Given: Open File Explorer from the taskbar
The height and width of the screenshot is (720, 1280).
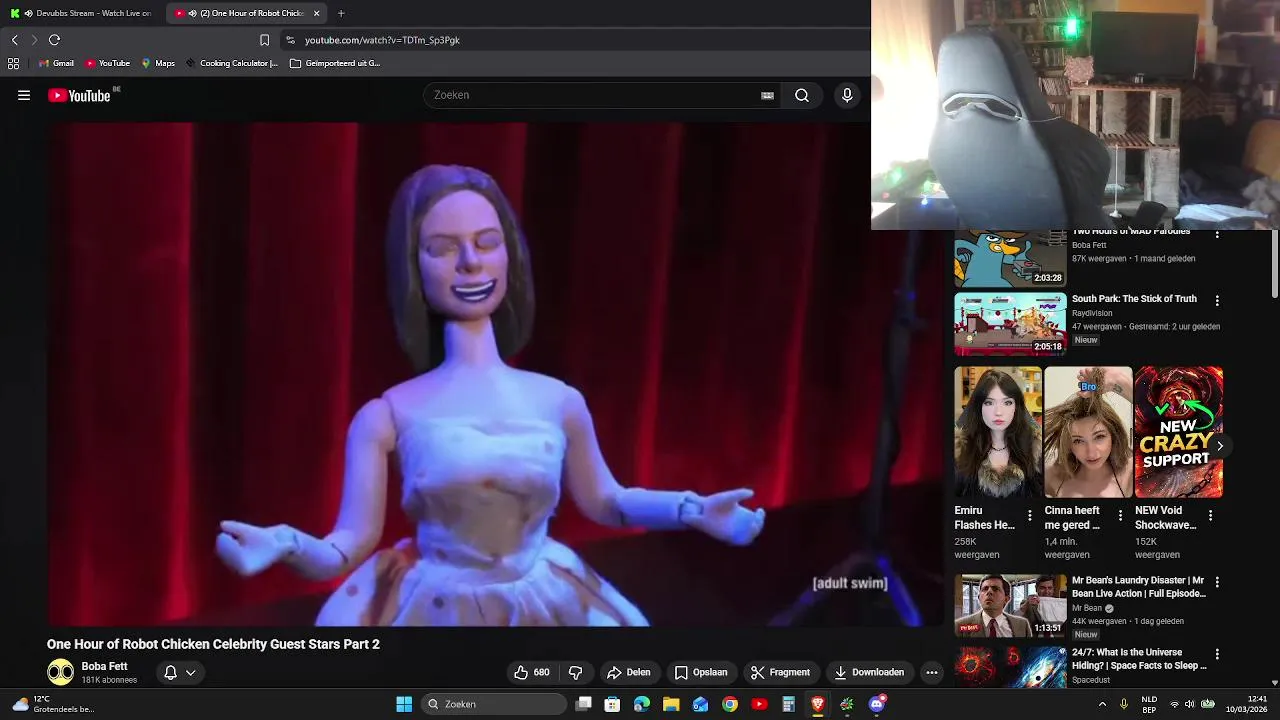Looking at the screenshot, I should click(671, 704).
